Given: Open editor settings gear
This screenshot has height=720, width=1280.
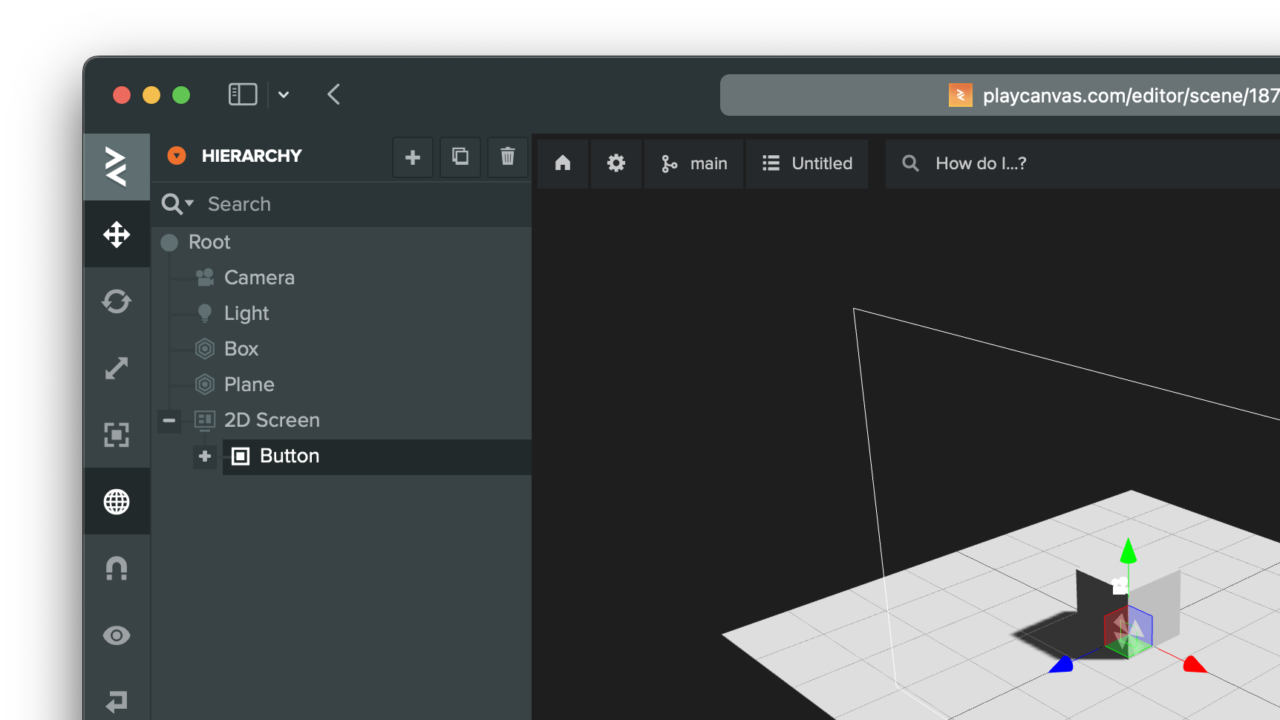Looking at the screenshot, I should [x=616, y=163].
